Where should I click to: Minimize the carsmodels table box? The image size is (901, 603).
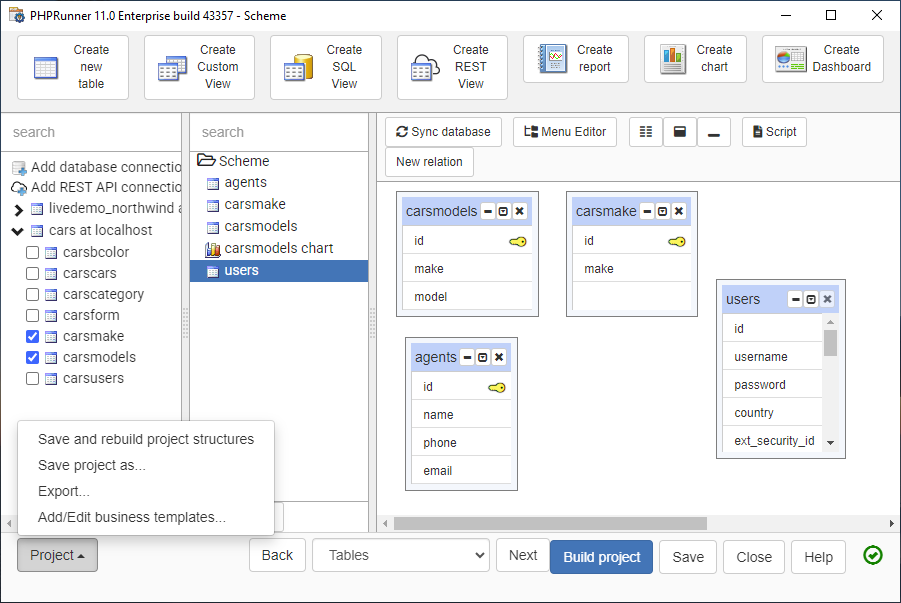488,212
